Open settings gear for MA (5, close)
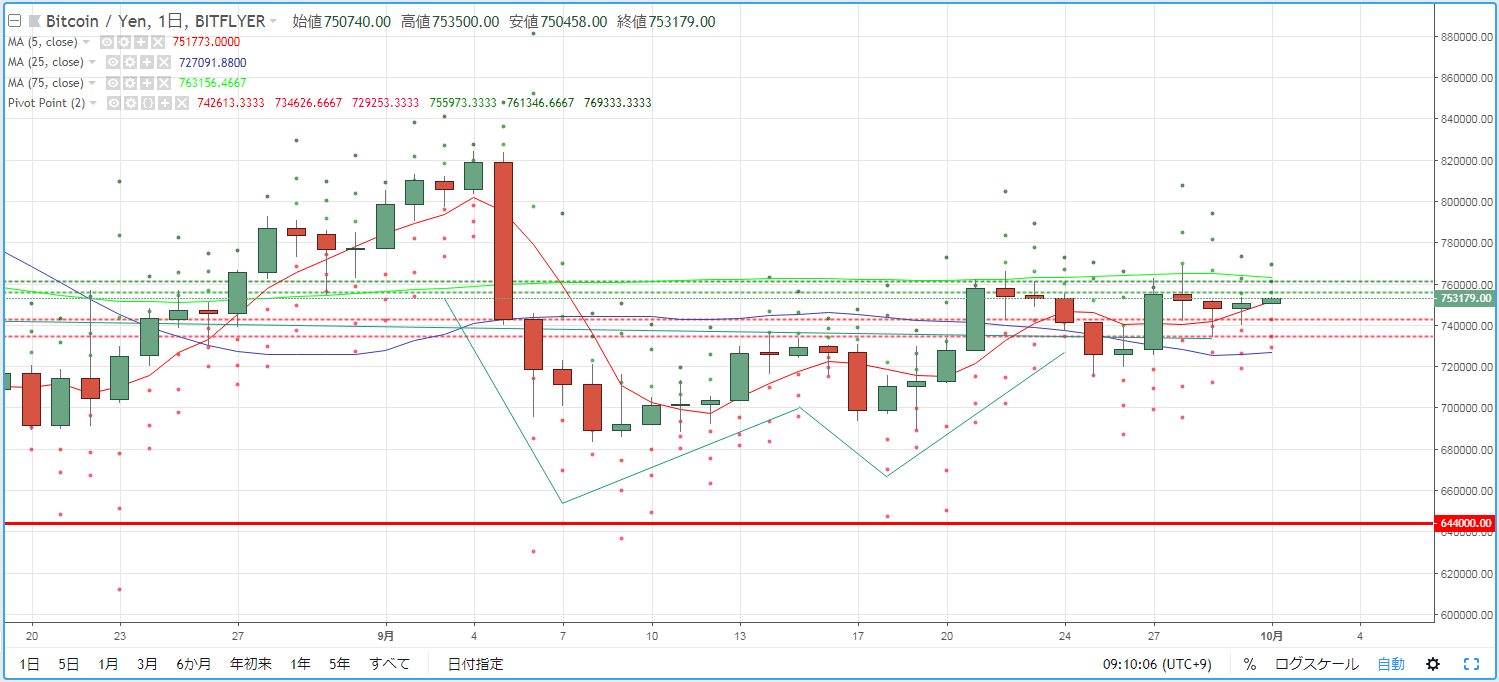 pos(124,42)
